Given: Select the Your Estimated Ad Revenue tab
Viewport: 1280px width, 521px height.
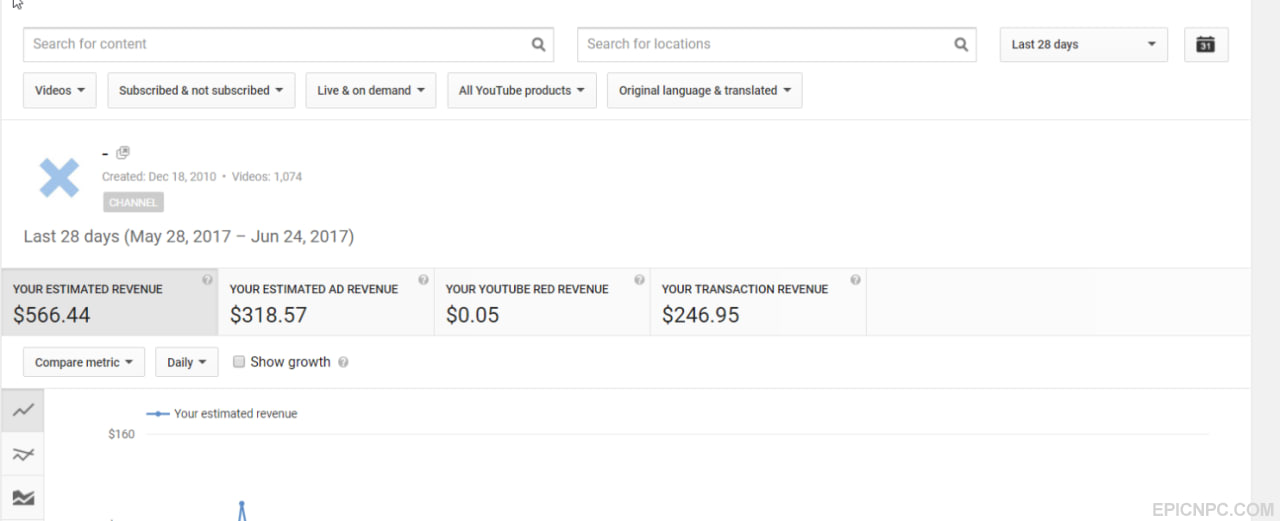Looking at the screenshot, I should click(x=326, y=302).
